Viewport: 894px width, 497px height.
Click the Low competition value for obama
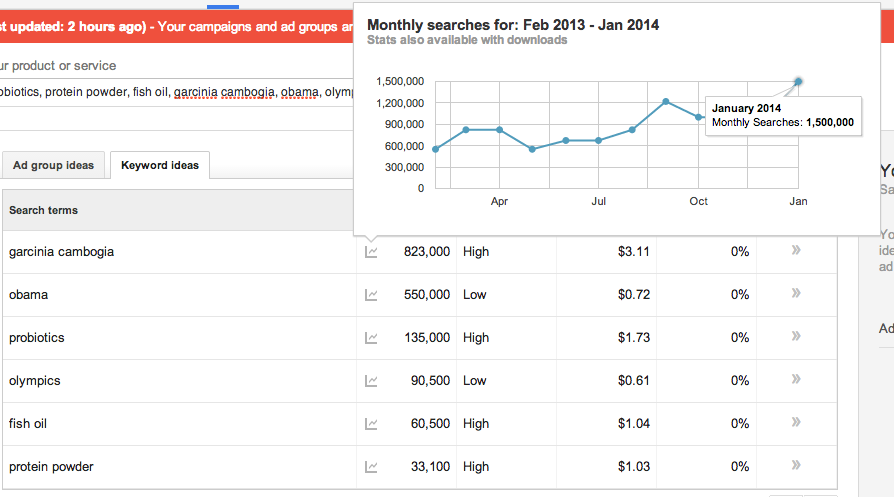tap(474, 295)
